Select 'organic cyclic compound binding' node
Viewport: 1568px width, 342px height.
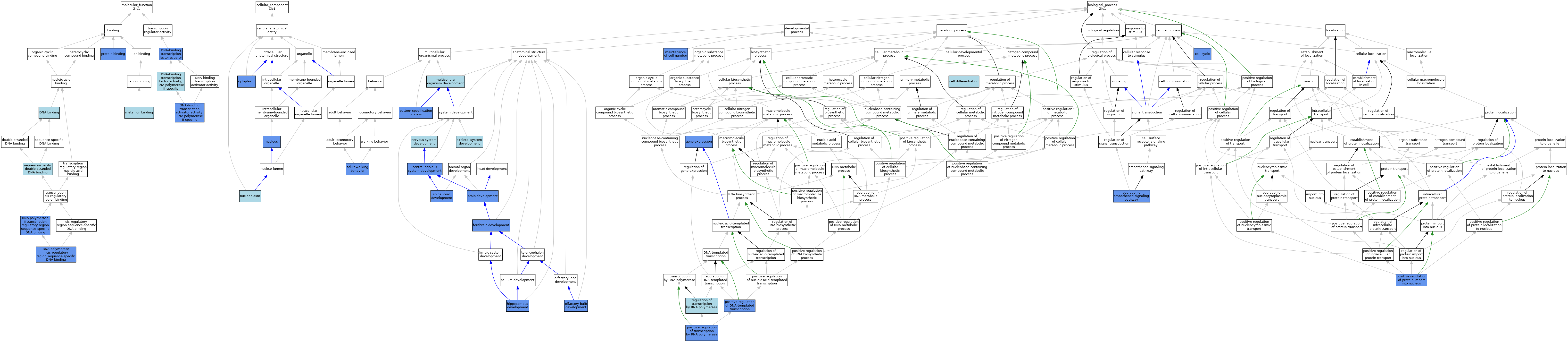tap(43, 54)
